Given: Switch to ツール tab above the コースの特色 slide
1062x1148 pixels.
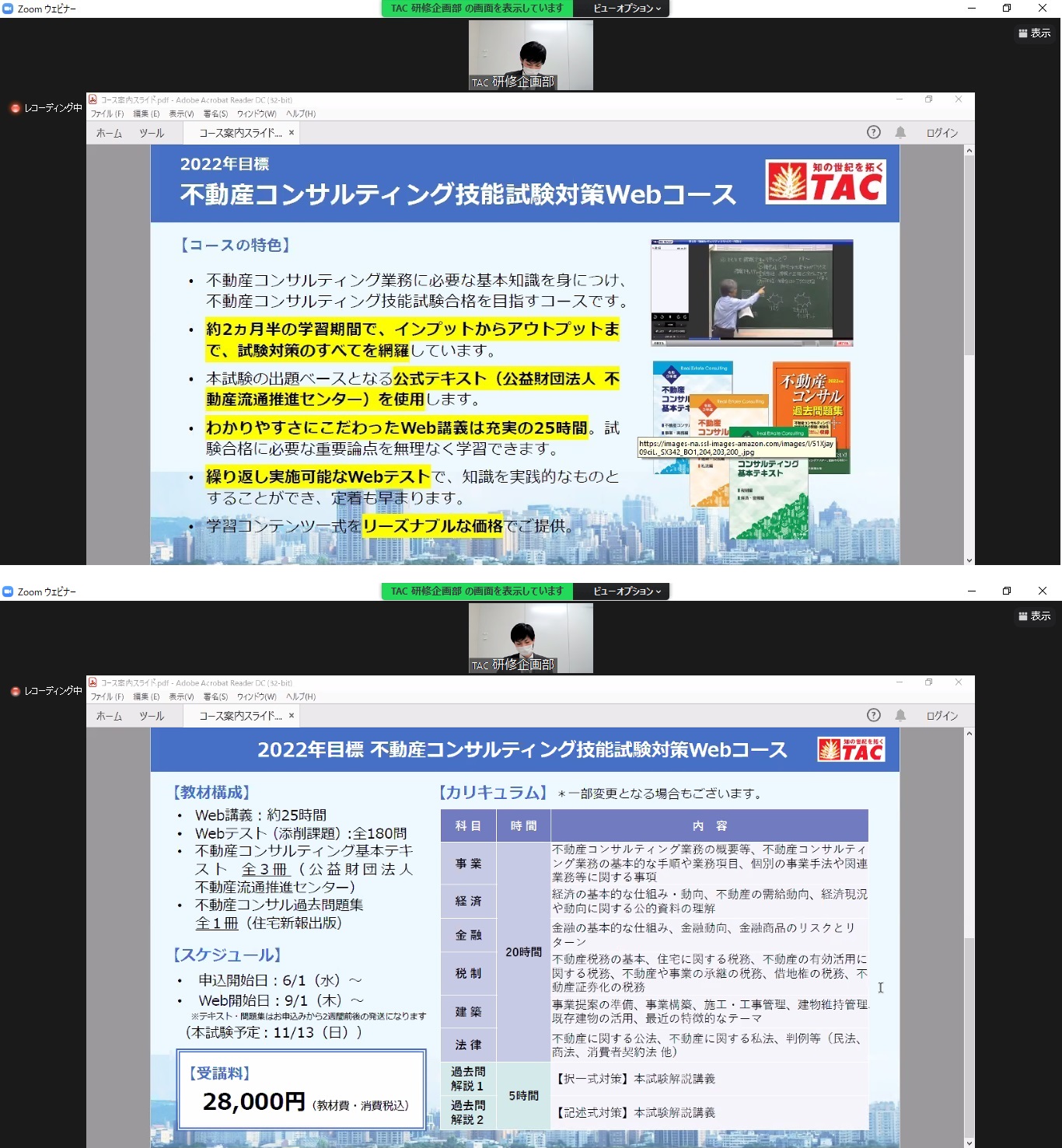Looking at the screenshot, I should pyautogui.click(x=152, y=133).
